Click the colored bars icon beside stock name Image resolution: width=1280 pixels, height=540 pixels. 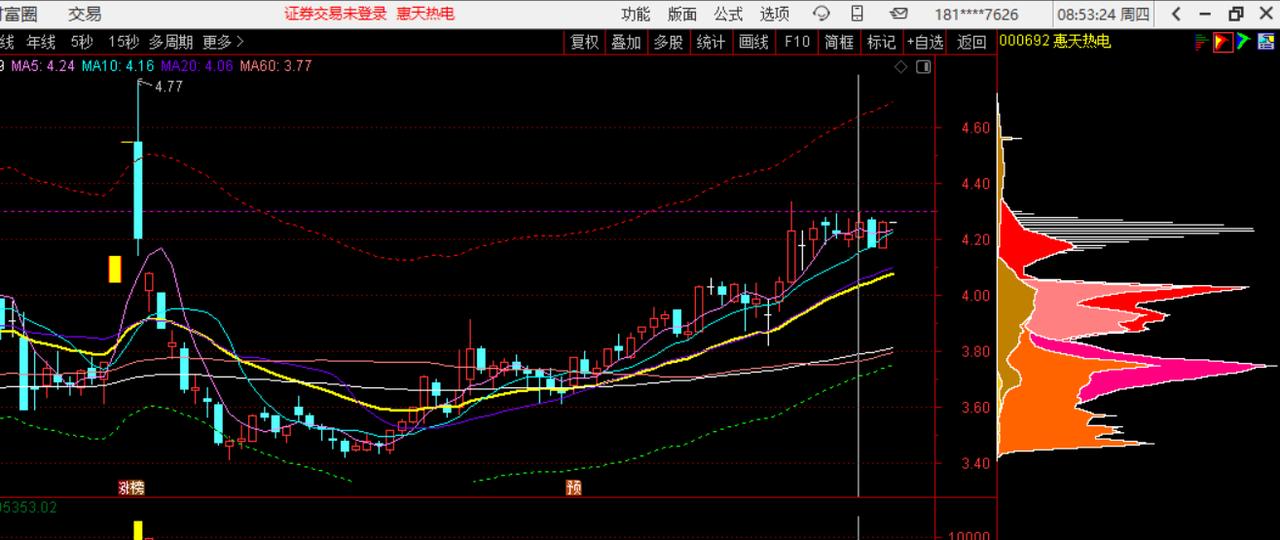pos(1201,42)
